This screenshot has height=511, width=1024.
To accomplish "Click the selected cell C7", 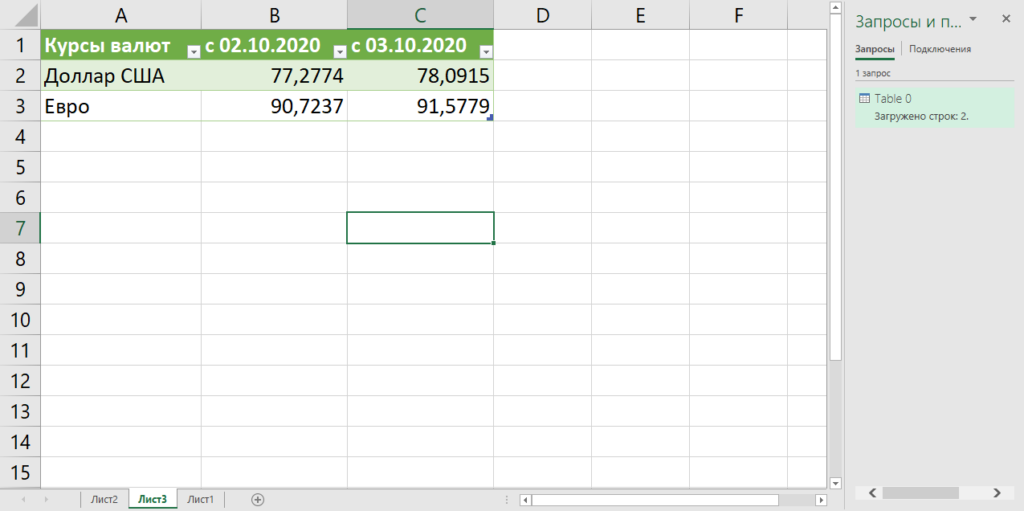I will coord(421,228).
